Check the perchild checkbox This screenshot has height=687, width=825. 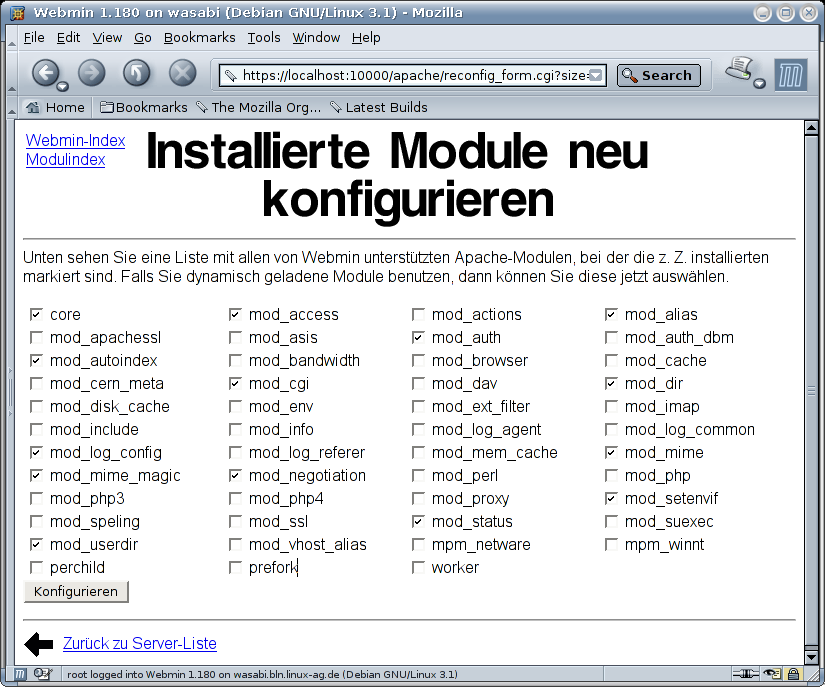click(36, 568)
